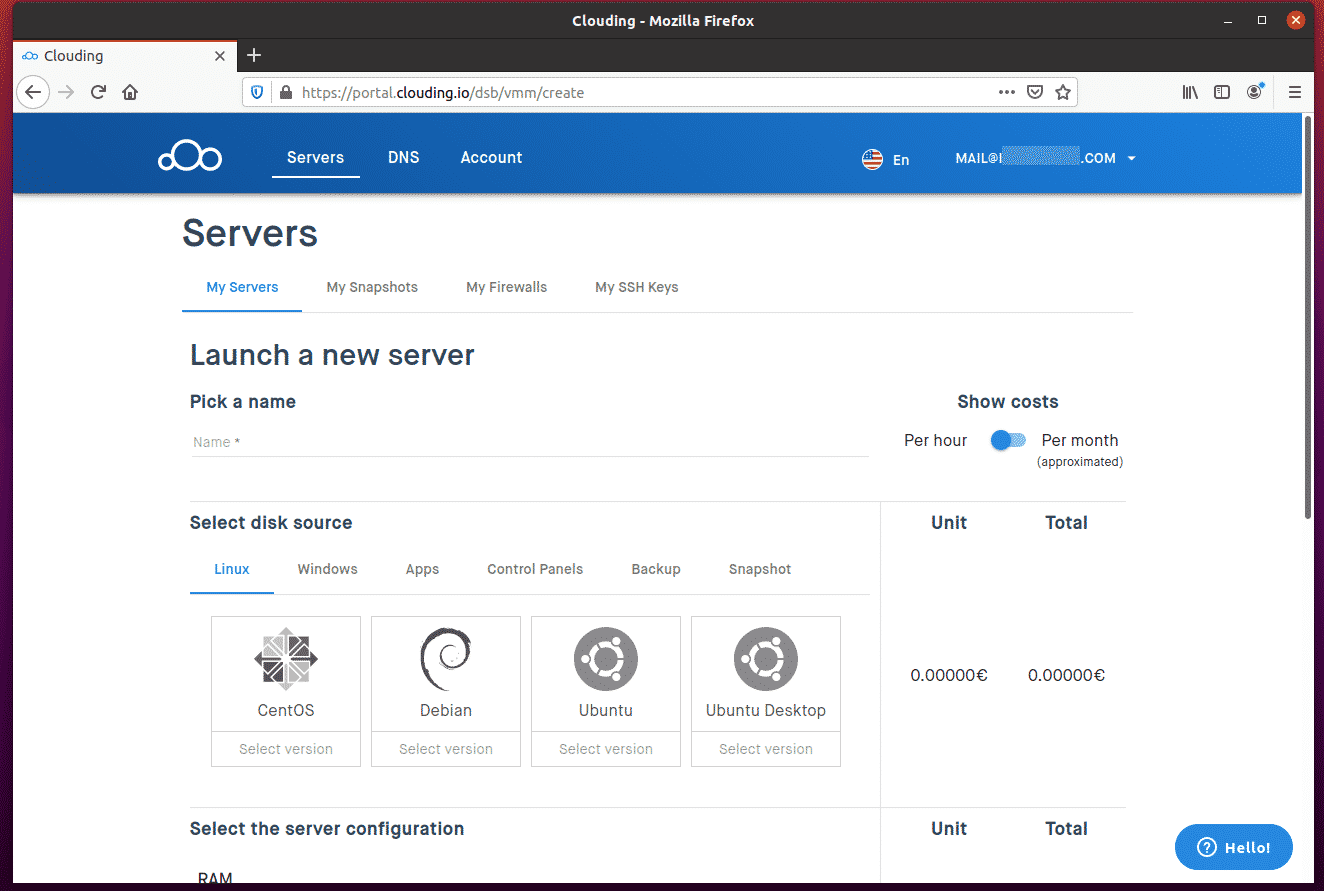Reload the page with browser refresh icon
This screenshot has width=1324, height=891.
point(98,92)
